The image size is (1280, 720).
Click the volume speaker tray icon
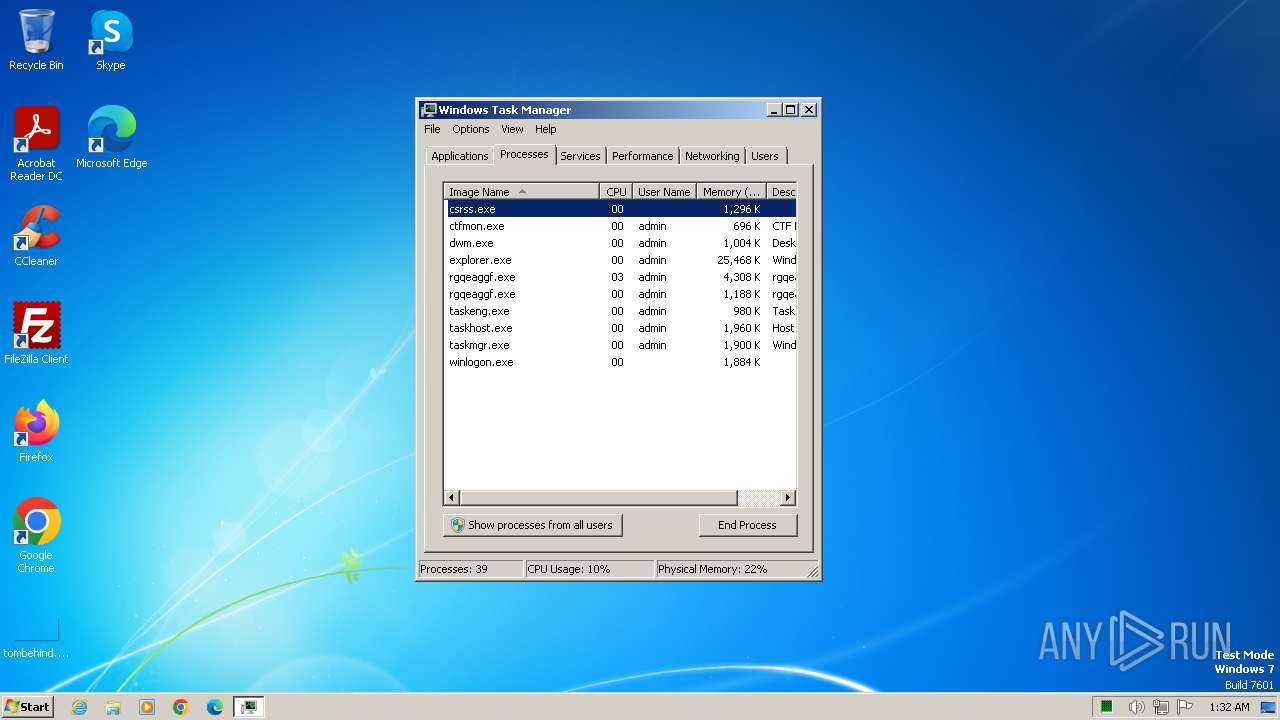pyautogui.click(x=1136, y=707)
